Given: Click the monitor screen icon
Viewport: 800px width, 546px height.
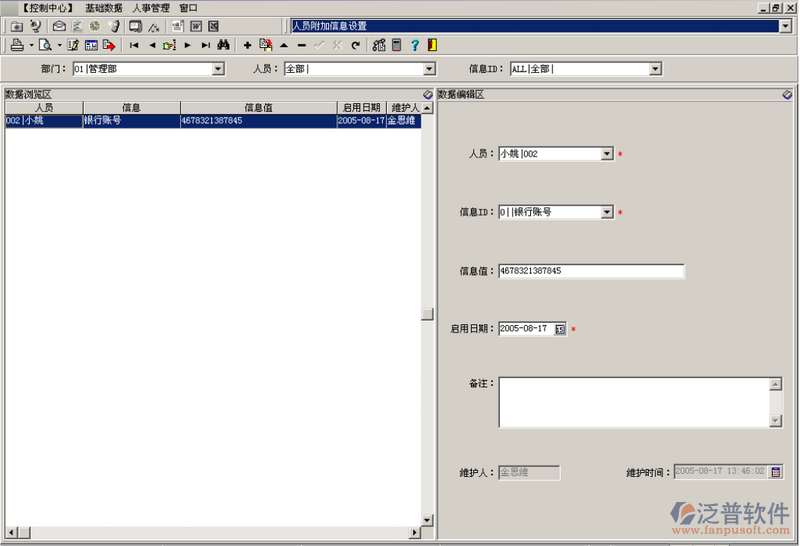Looking at the screenshot, I should click(x=135, y=26).
